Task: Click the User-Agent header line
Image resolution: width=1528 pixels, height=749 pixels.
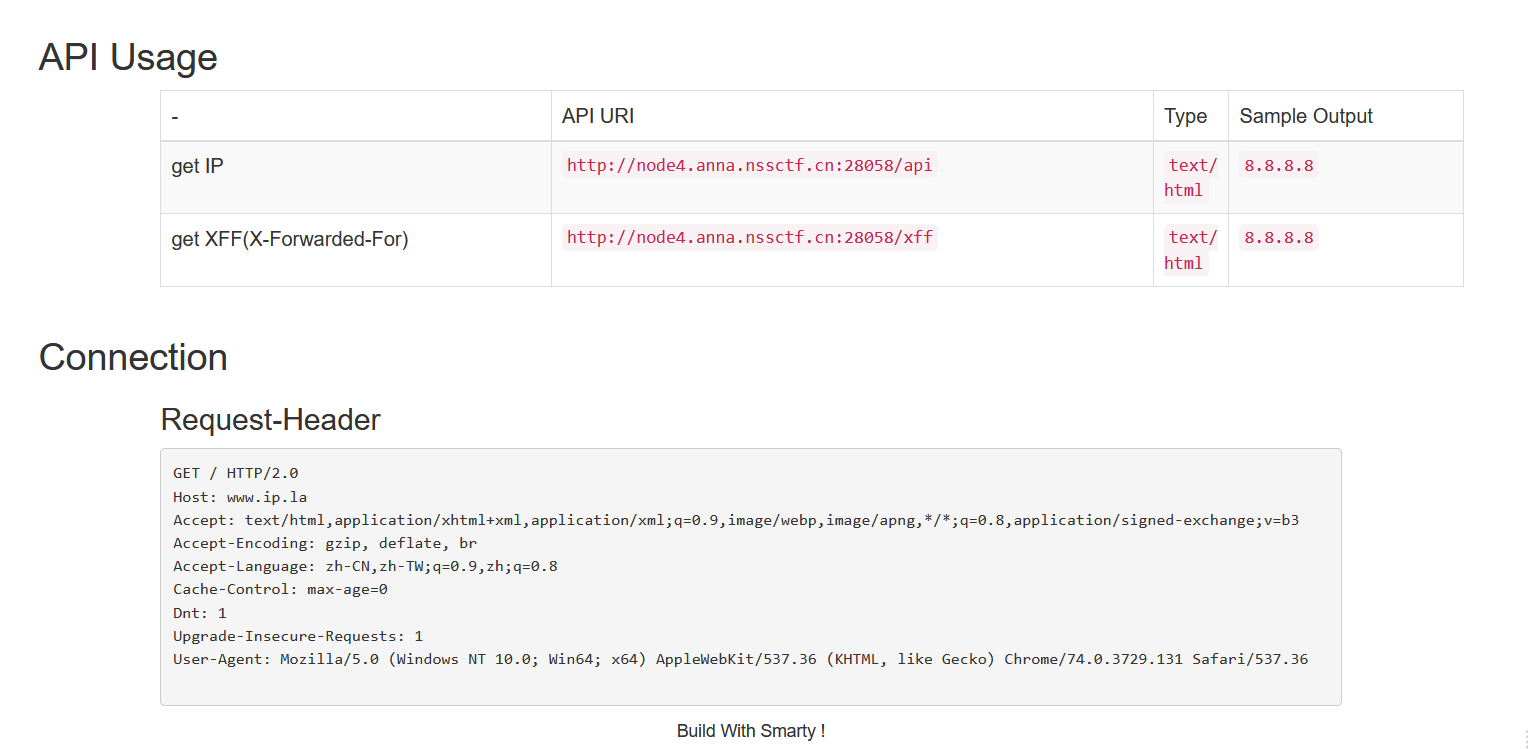Action: coord(740,659)
